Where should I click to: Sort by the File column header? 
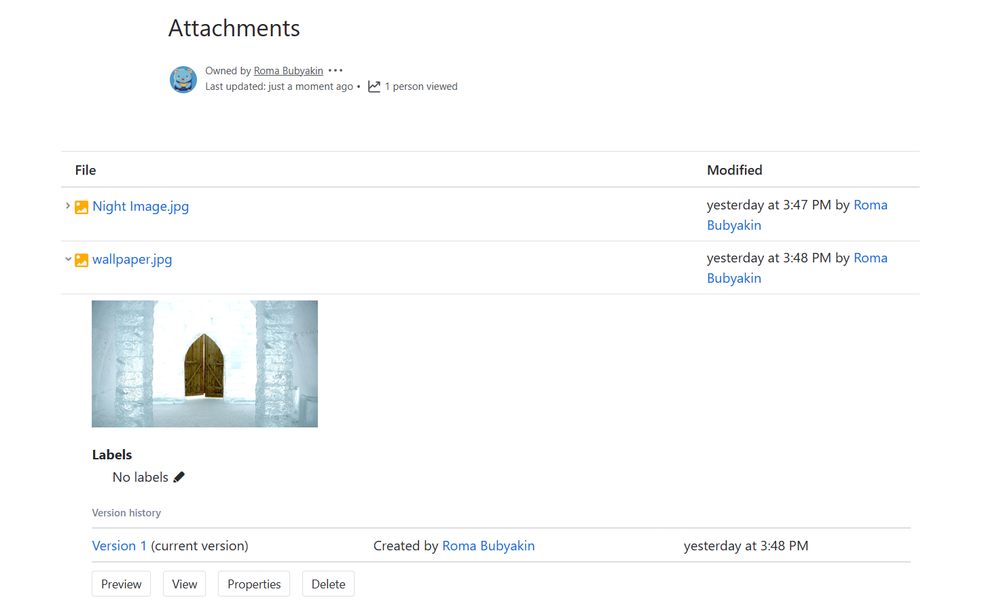(x=85, y=170)
